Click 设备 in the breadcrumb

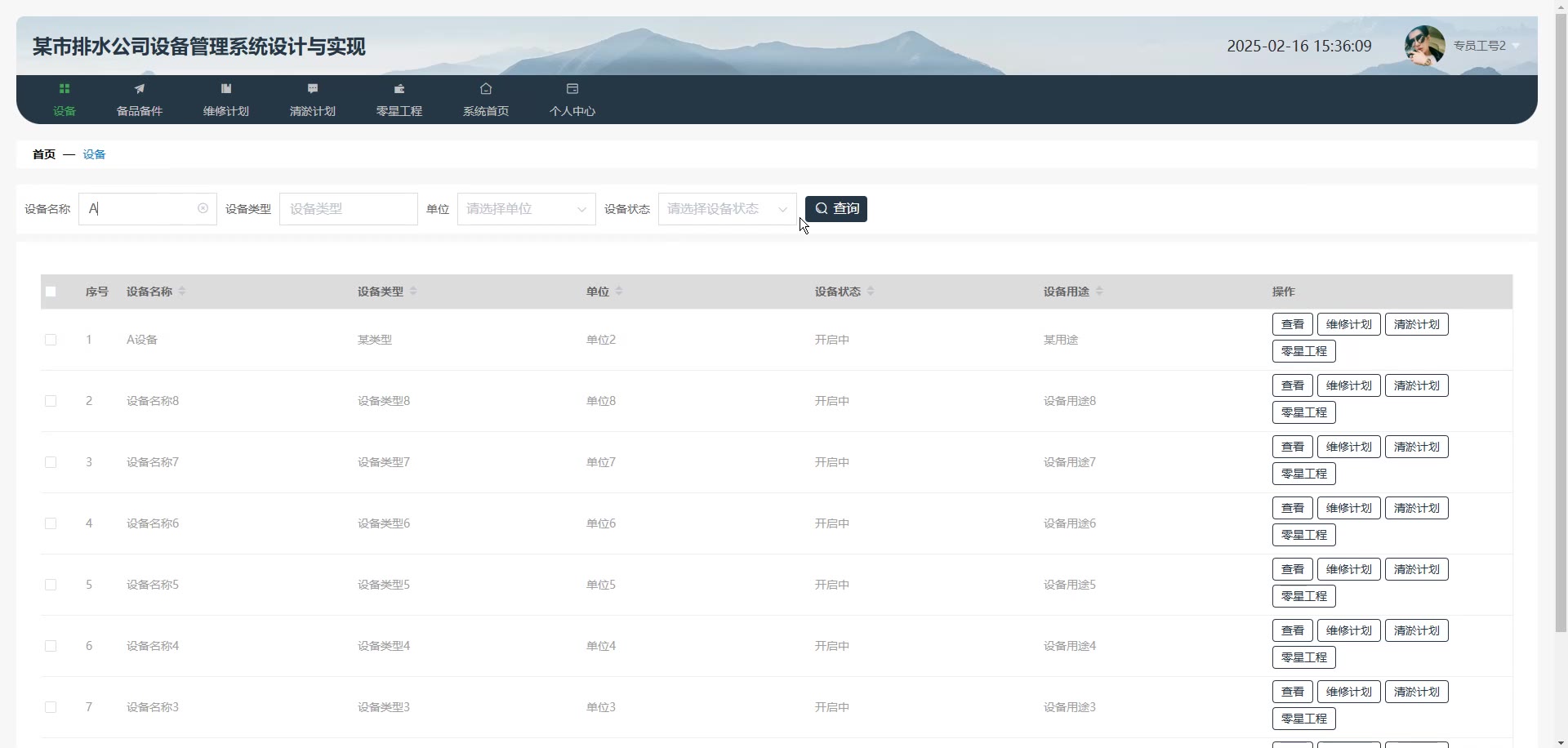[94, 154]
